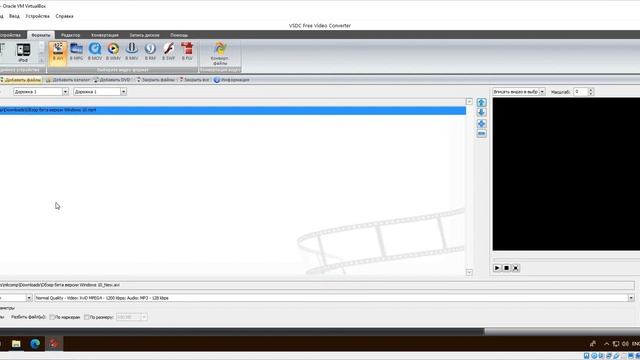Stop the video preview
This screenshot has width=640, height=360.
point(506,268)
